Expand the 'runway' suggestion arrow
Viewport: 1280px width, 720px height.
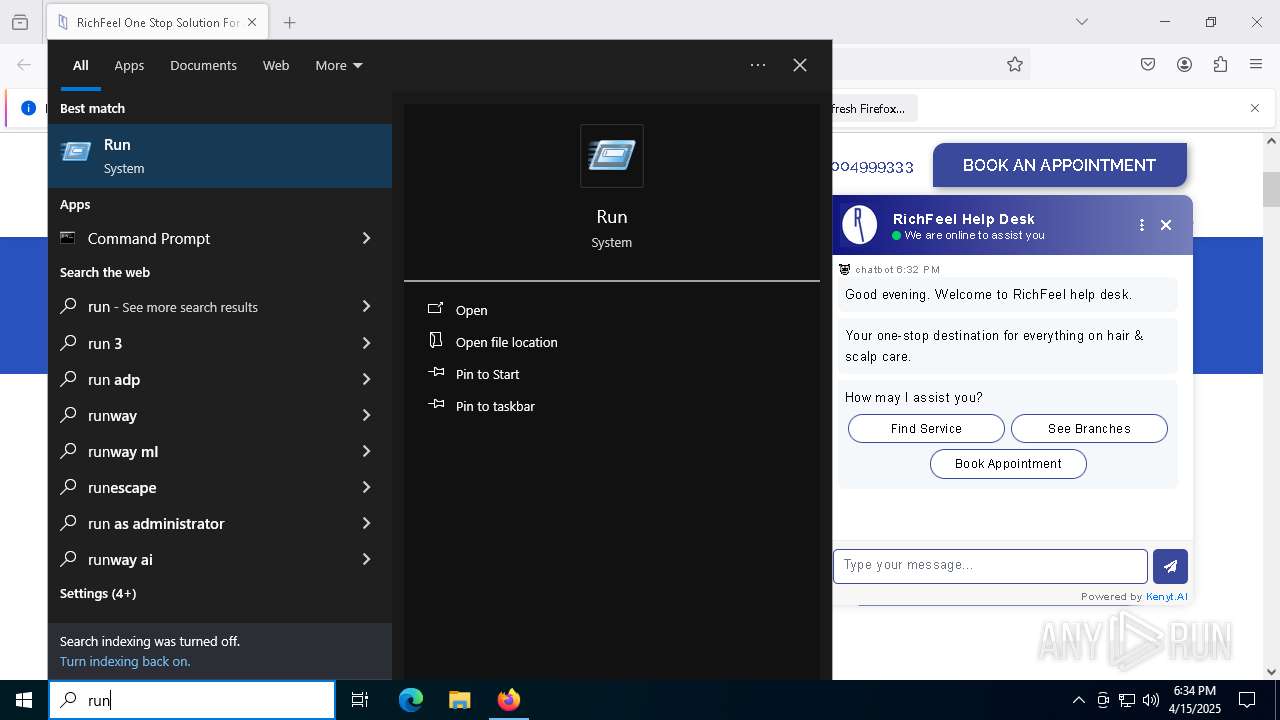pyautogui.click(x=366, y=415)
